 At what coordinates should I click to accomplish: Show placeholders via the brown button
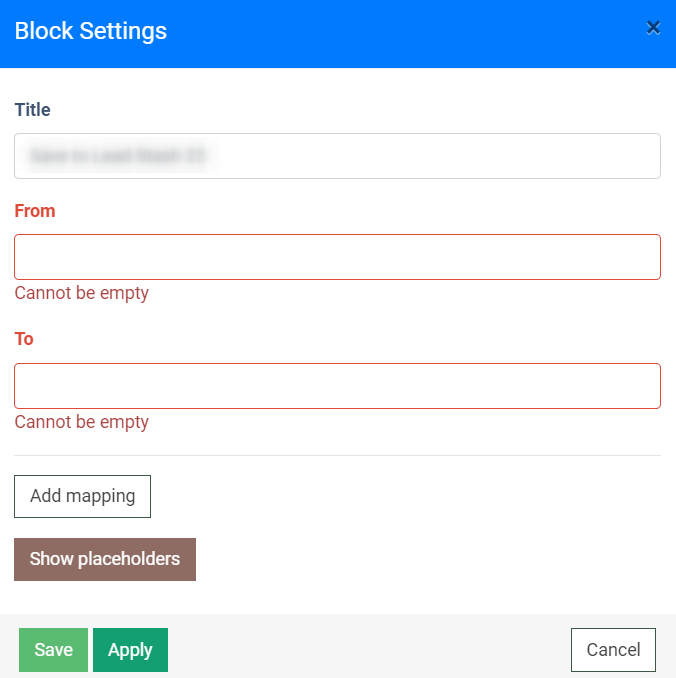pos(105,559)
